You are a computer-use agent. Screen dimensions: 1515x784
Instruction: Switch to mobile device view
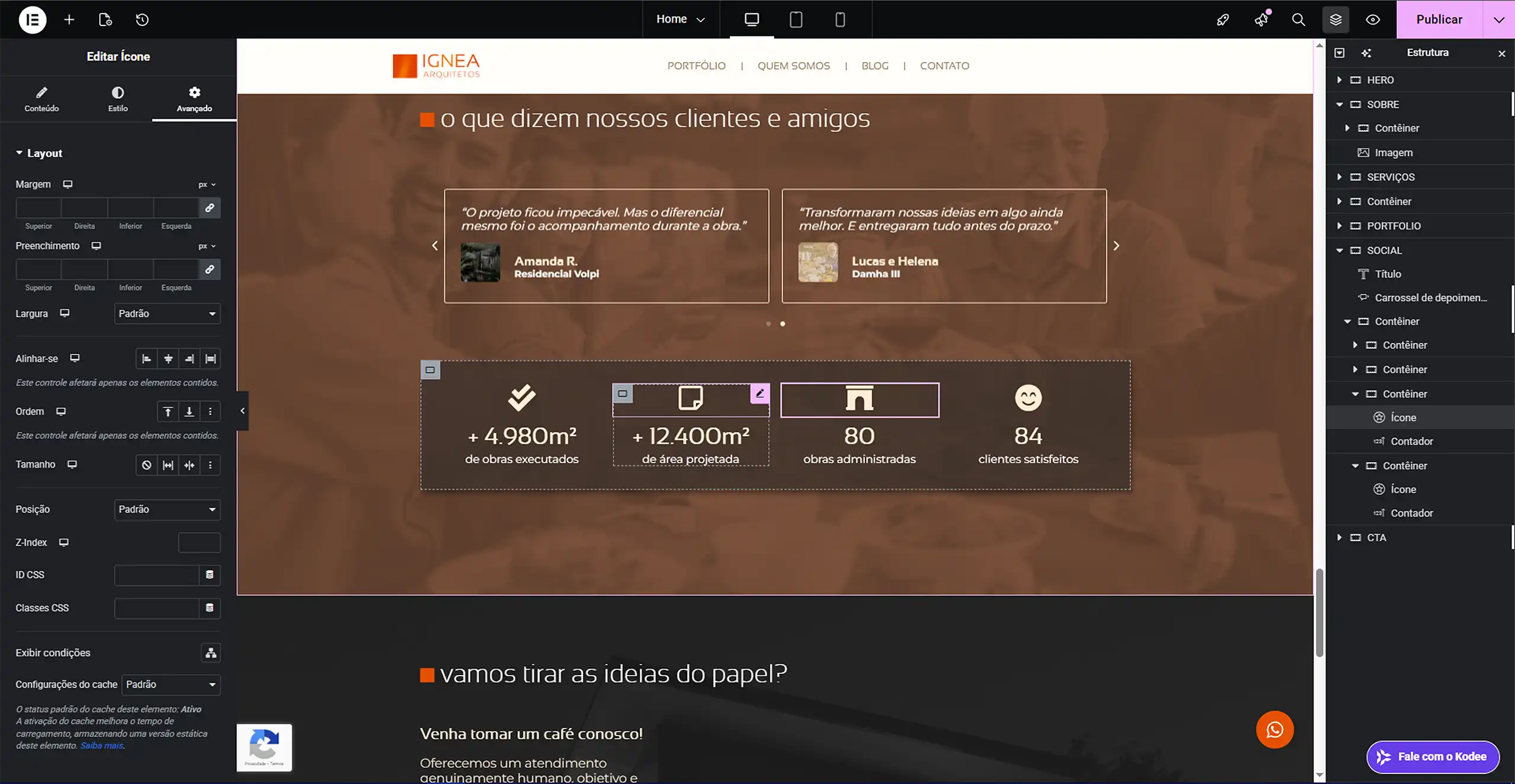coord(840,20)
